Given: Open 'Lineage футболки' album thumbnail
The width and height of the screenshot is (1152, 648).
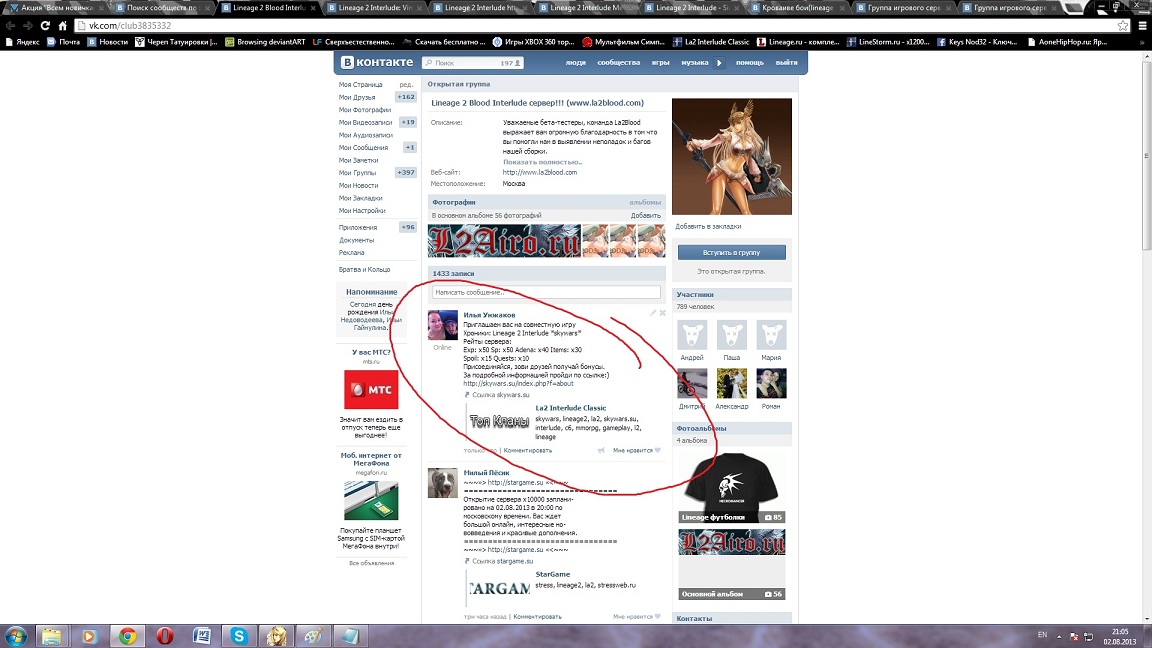Looking at the screenshot, I should pyautogui.click(x=732, y=488).
